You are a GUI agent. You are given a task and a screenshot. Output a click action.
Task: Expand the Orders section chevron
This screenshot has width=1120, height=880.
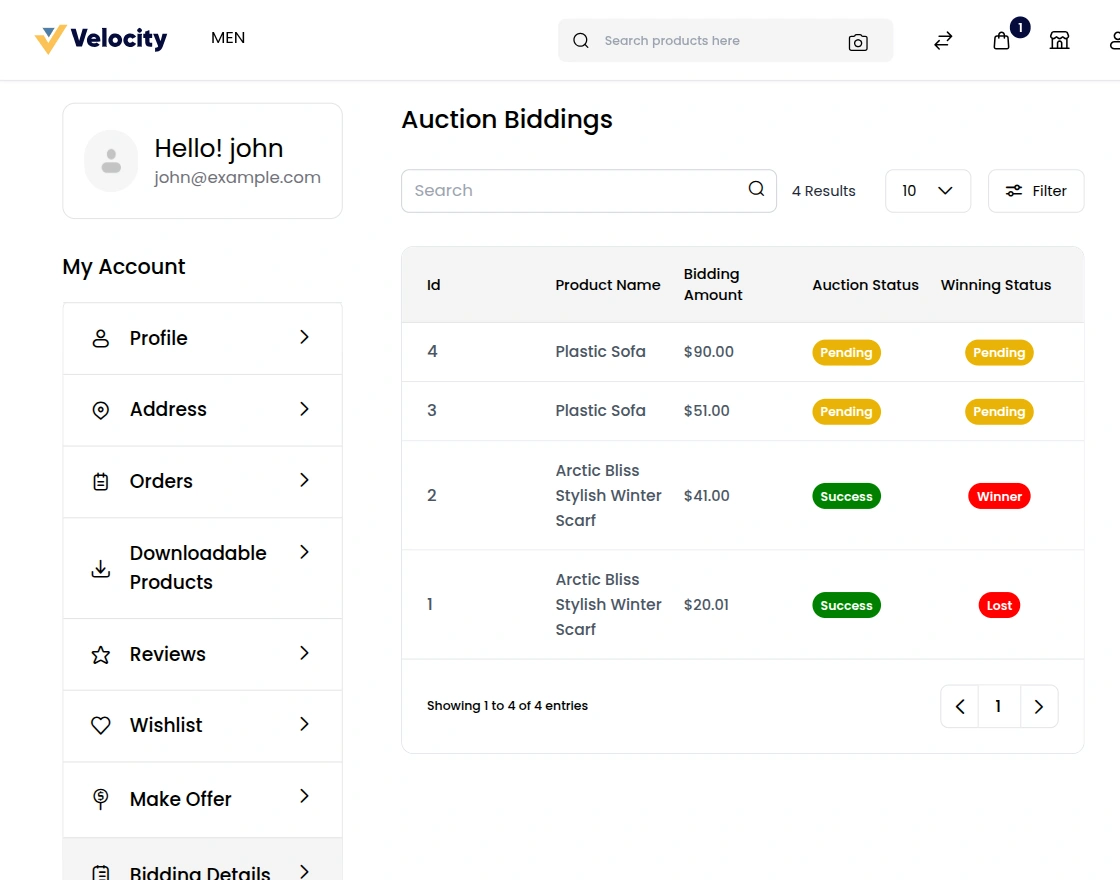[x=303, y=481]
